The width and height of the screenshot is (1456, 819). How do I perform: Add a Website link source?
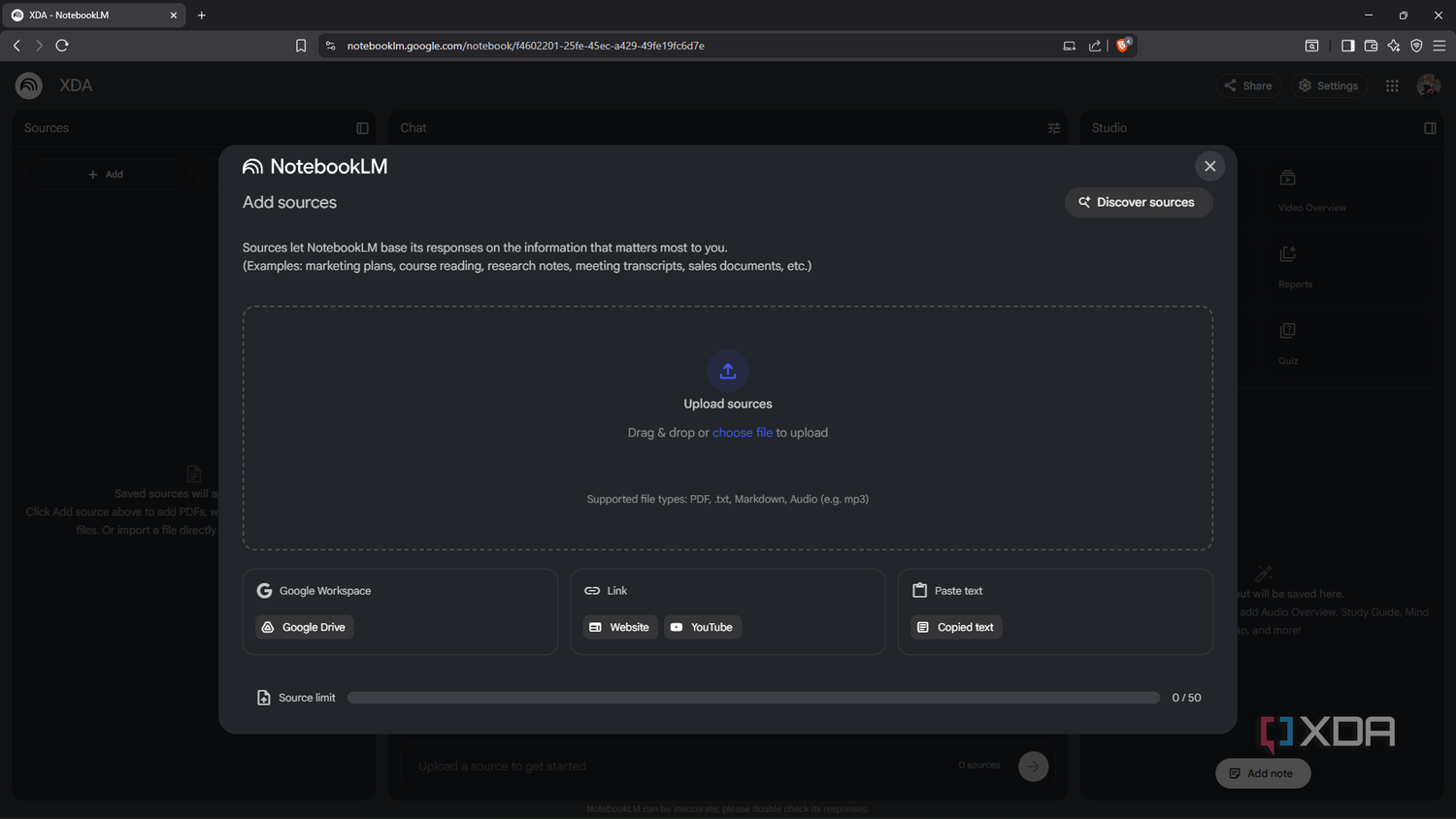(x=620, y=627)
